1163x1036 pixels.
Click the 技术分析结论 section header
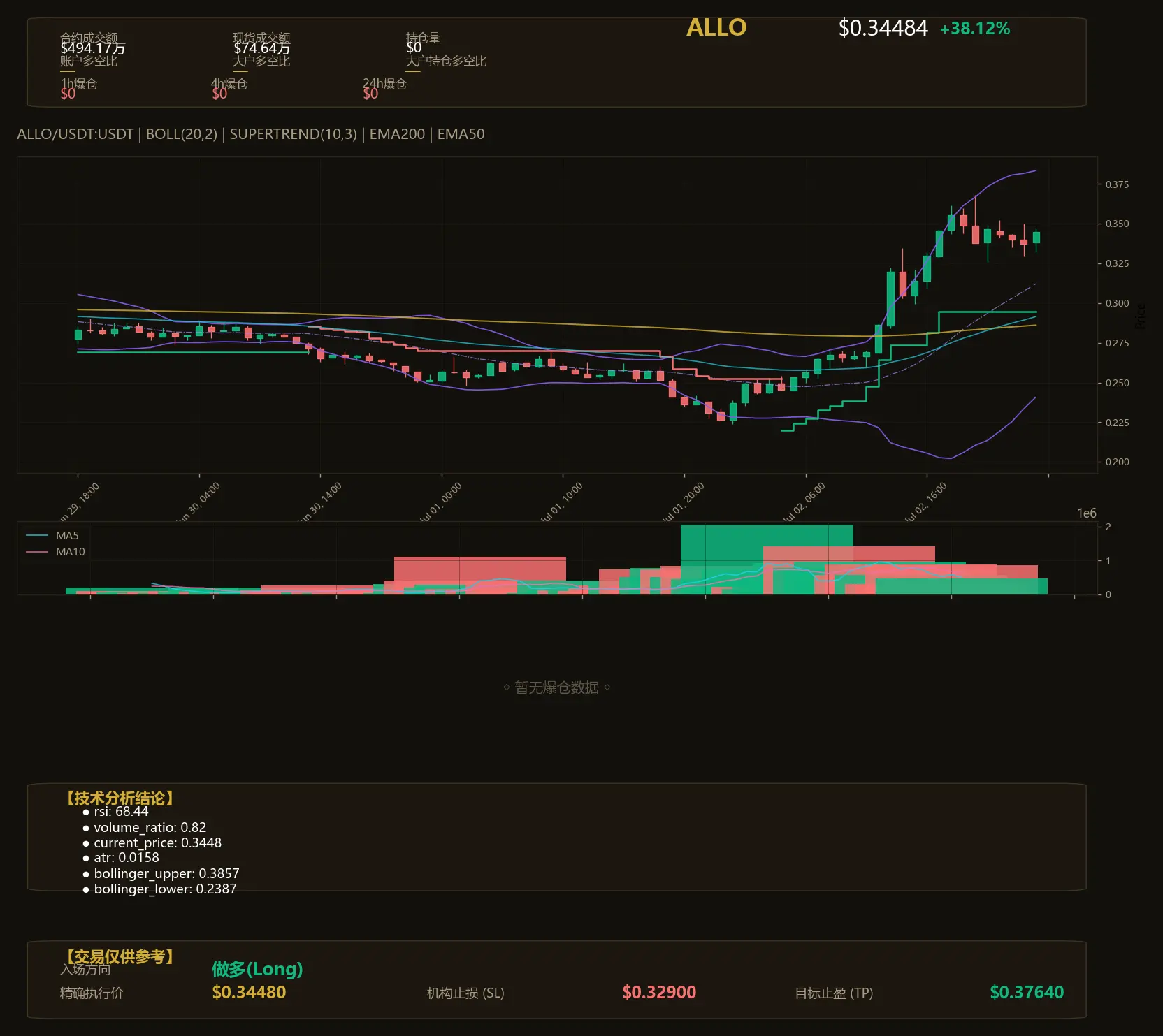click(120, 798)
